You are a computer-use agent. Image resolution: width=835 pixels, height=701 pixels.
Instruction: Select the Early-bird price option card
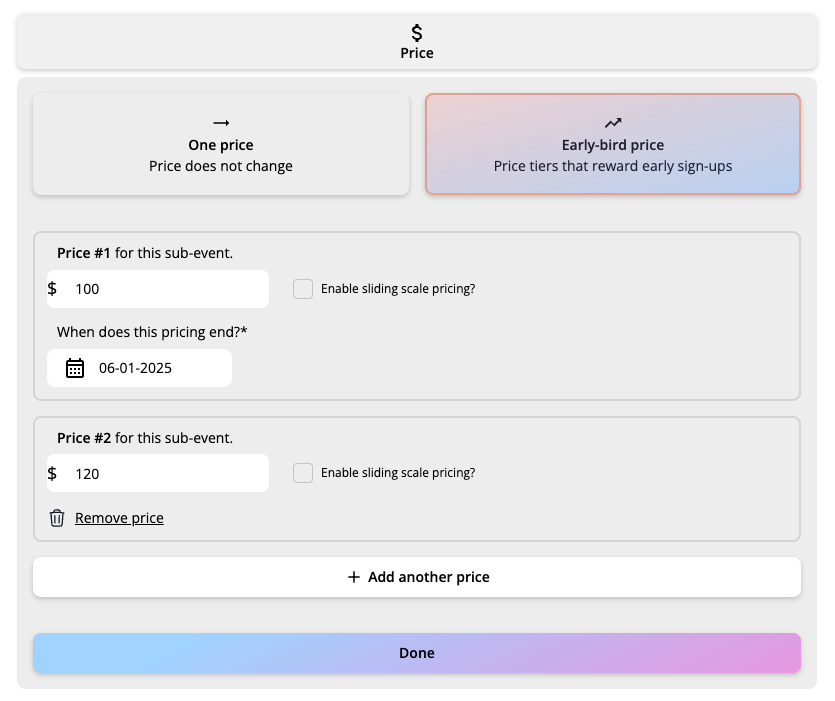613,144
